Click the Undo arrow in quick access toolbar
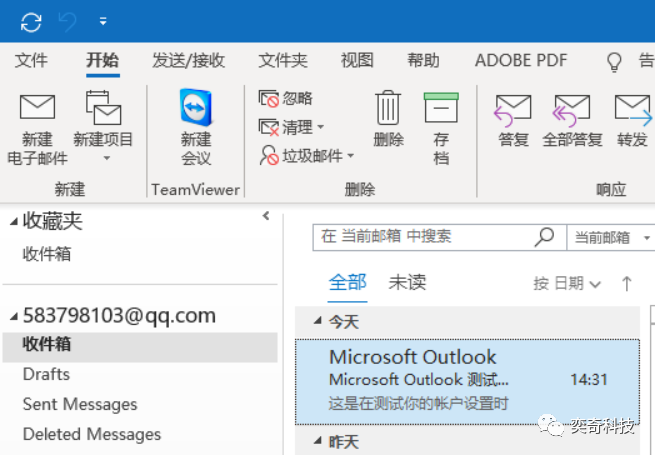 tap(67, 22)
